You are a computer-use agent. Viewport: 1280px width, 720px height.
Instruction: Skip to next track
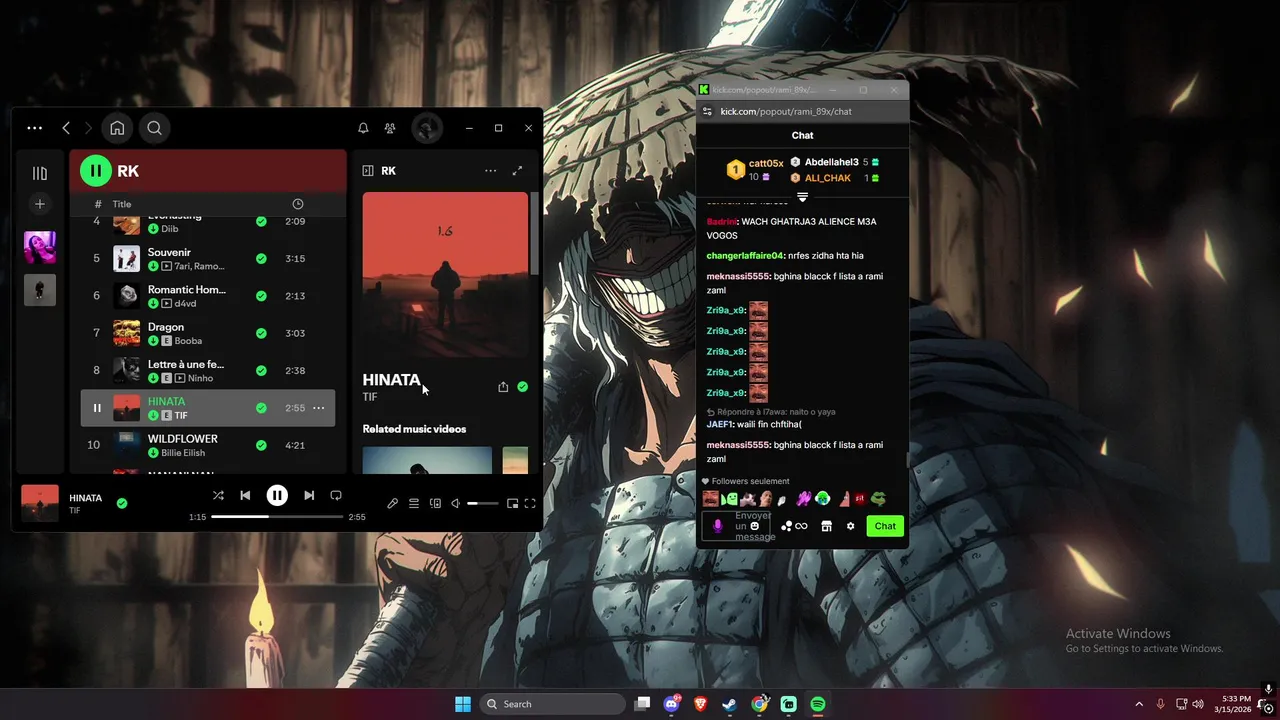coord(309,495)
